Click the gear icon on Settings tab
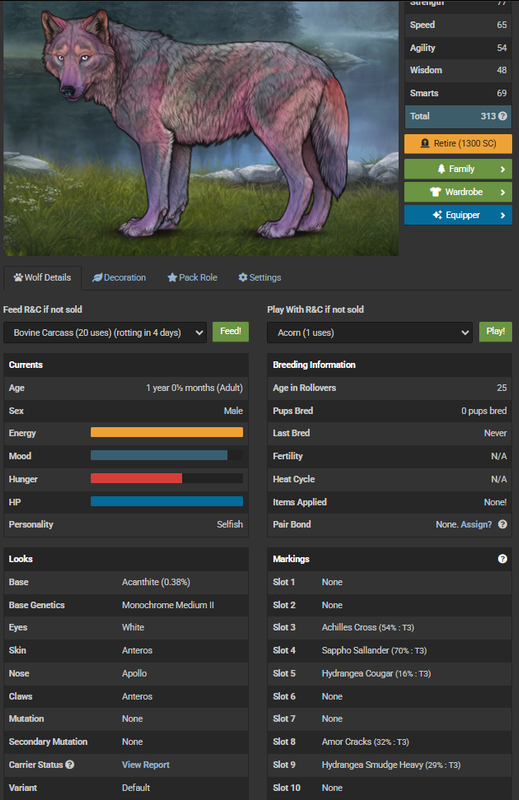This screenshot has height=800, width=519. [243, 278]
